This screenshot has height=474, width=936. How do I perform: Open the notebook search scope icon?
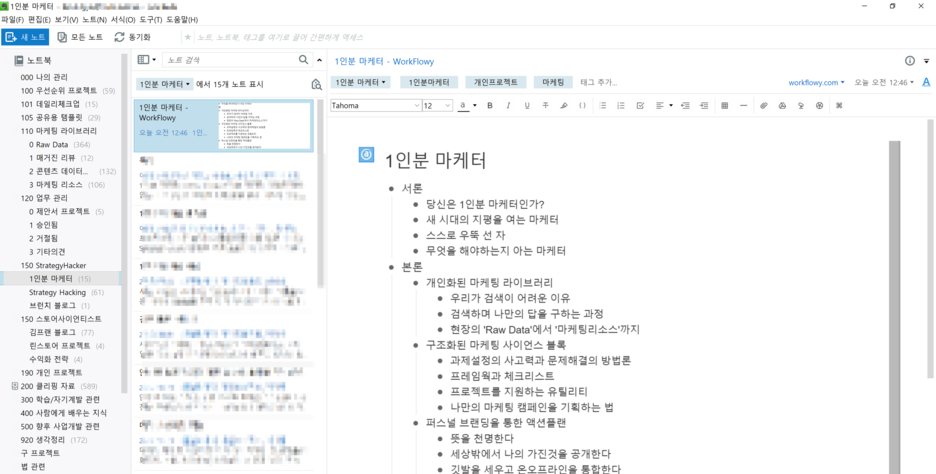pyautogui.click(x=316, y=85)
